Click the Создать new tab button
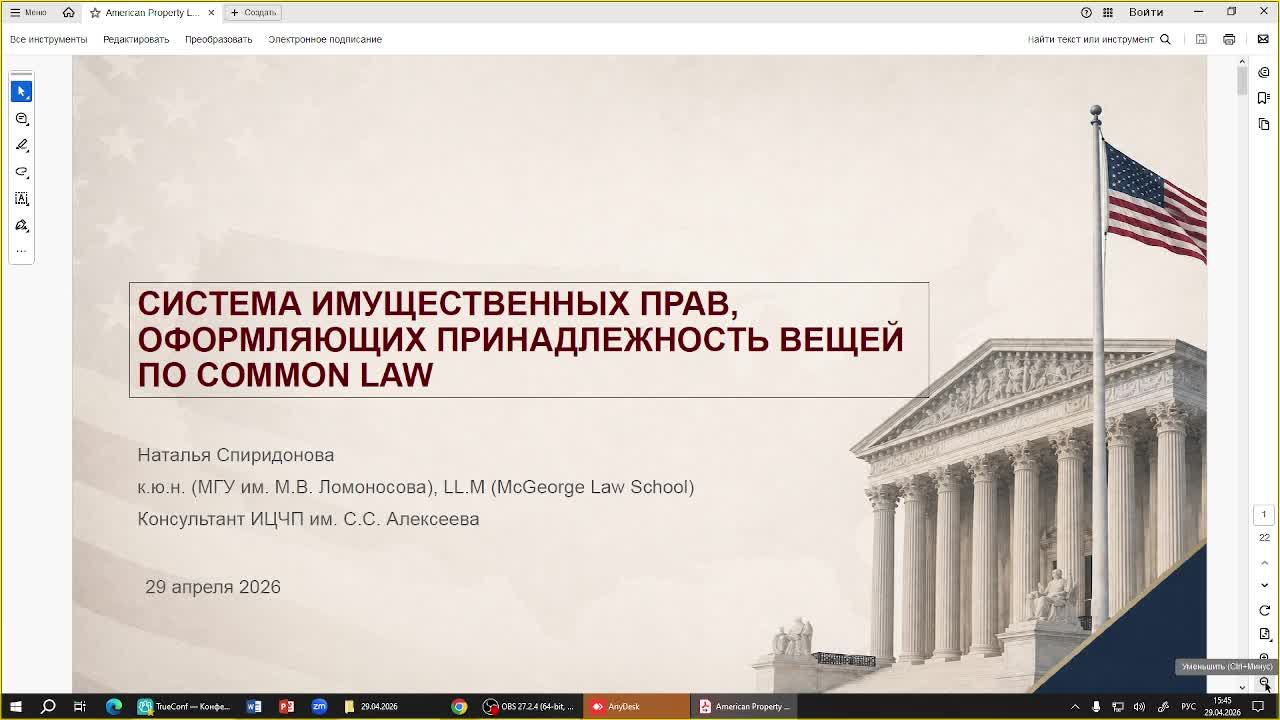The width and height of the screenshot is (1280, 720). (x=253, y=12)
